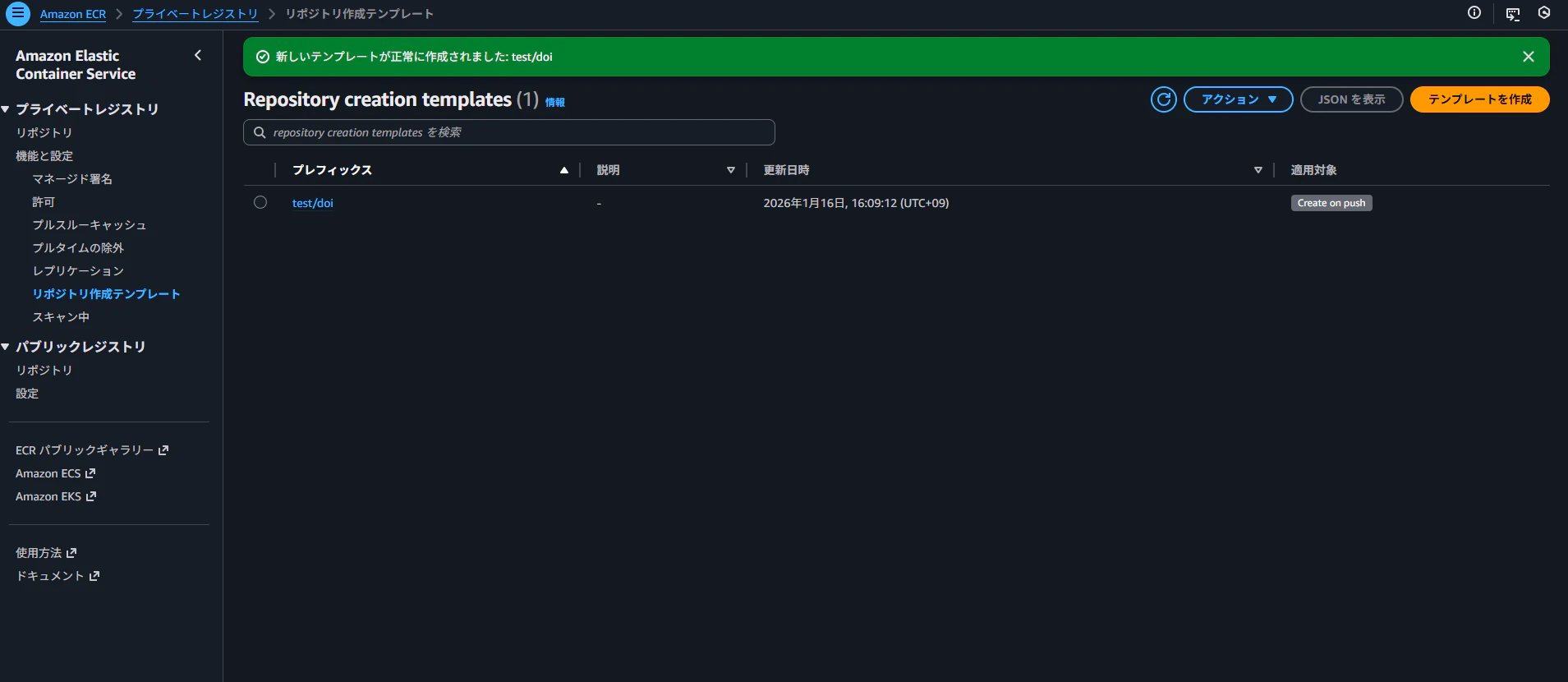Click the 適用対象 column header
Screen dimensions: 1568x682
pos(1314,170)
